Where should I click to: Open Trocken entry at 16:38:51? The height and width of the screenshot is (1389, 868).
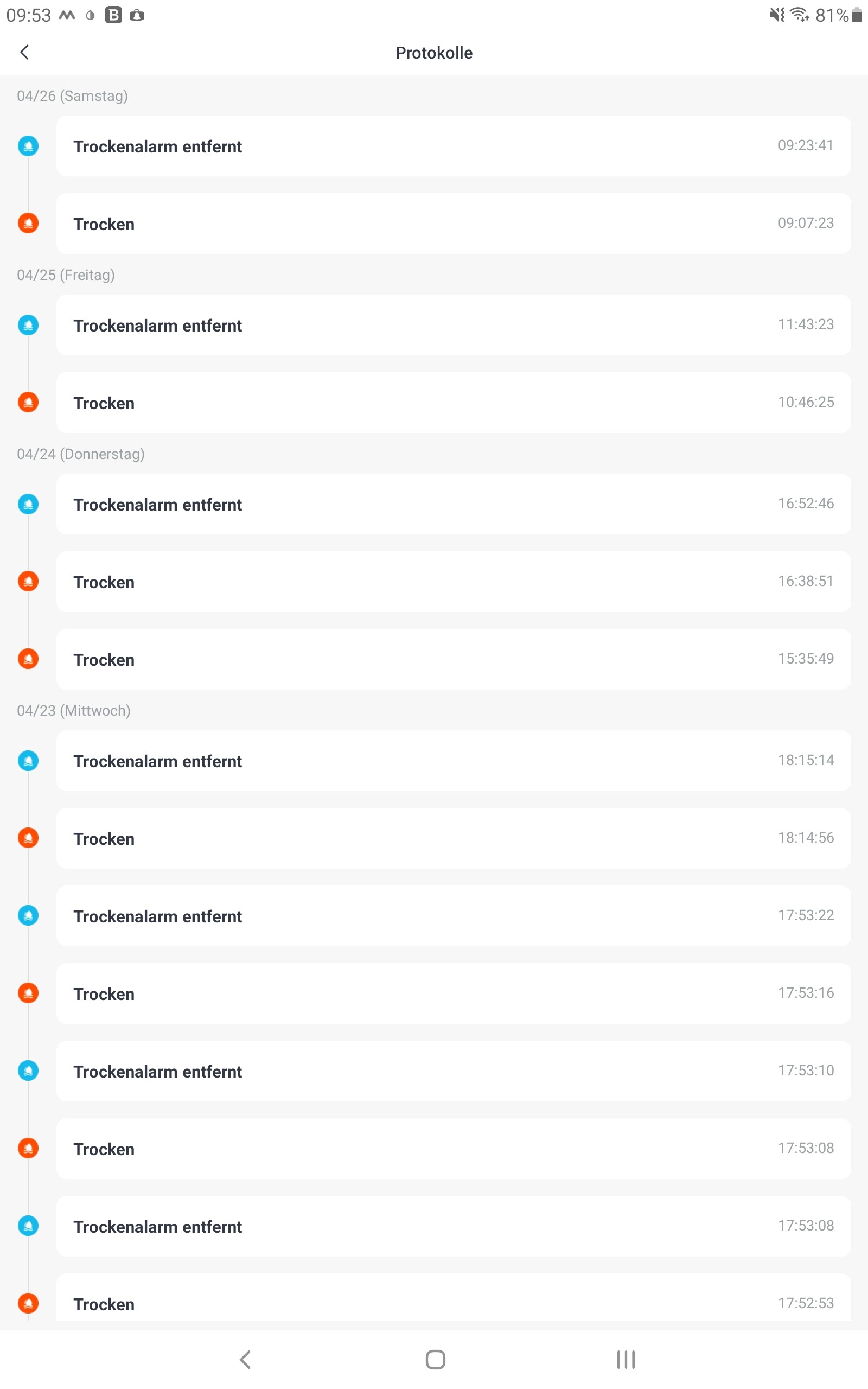[454, 582]
